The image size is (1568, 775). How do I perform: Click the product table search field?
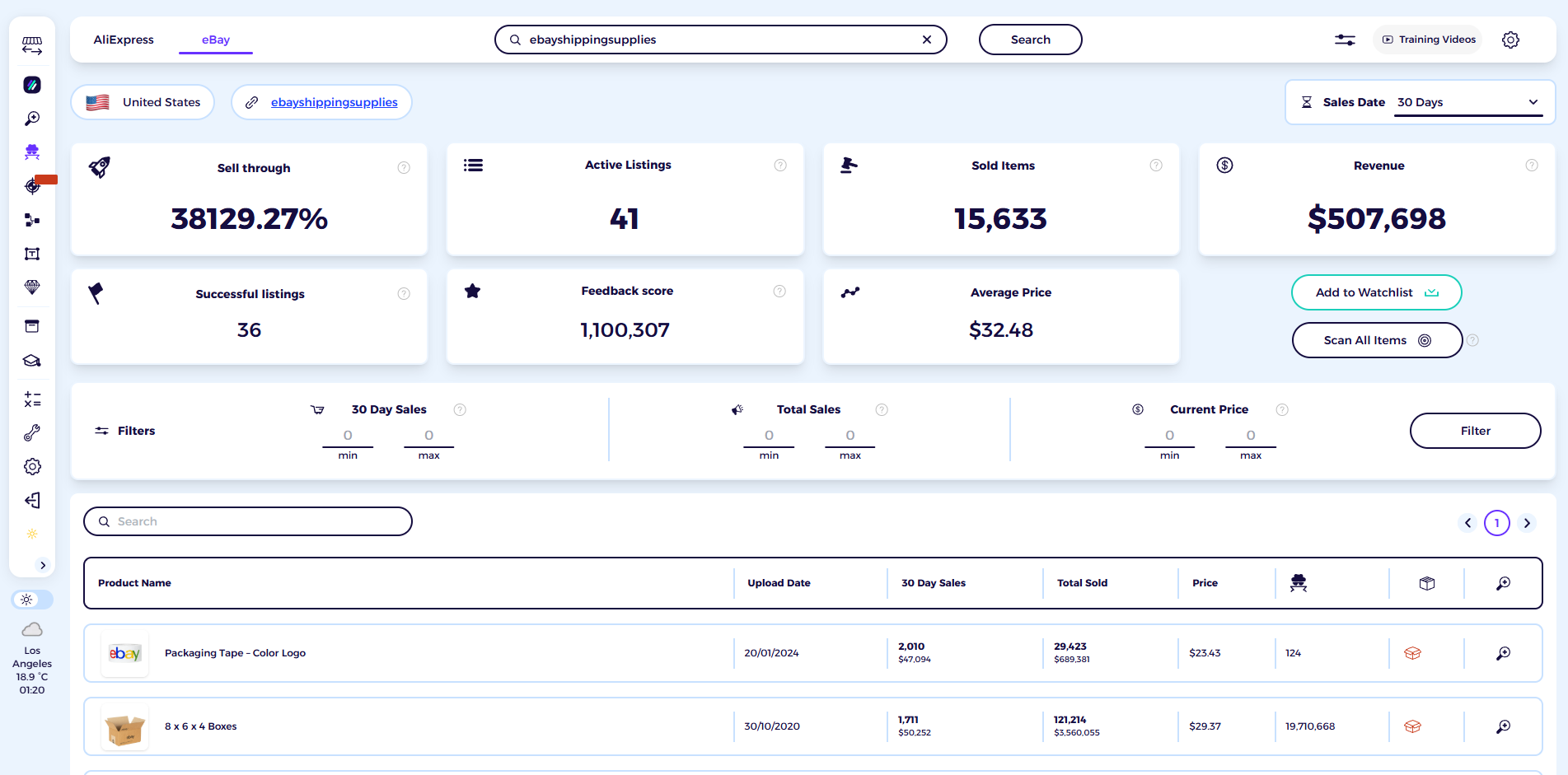[248, 521]
